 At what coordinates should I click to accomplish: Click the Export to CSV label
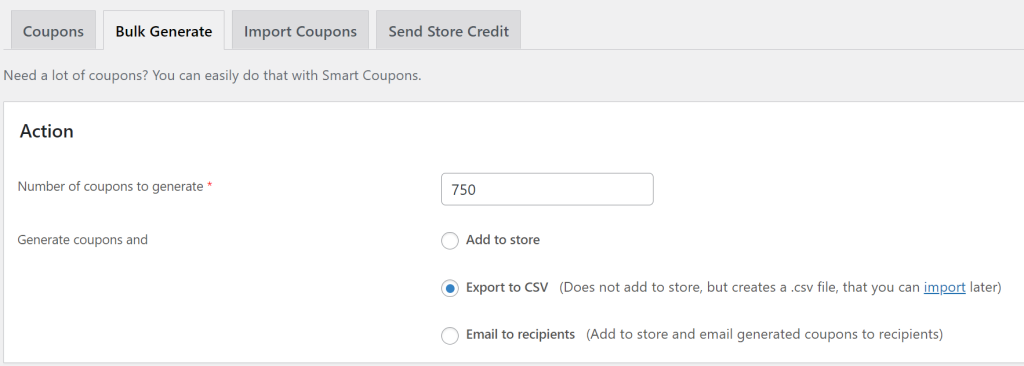click(x=507, y=288)
